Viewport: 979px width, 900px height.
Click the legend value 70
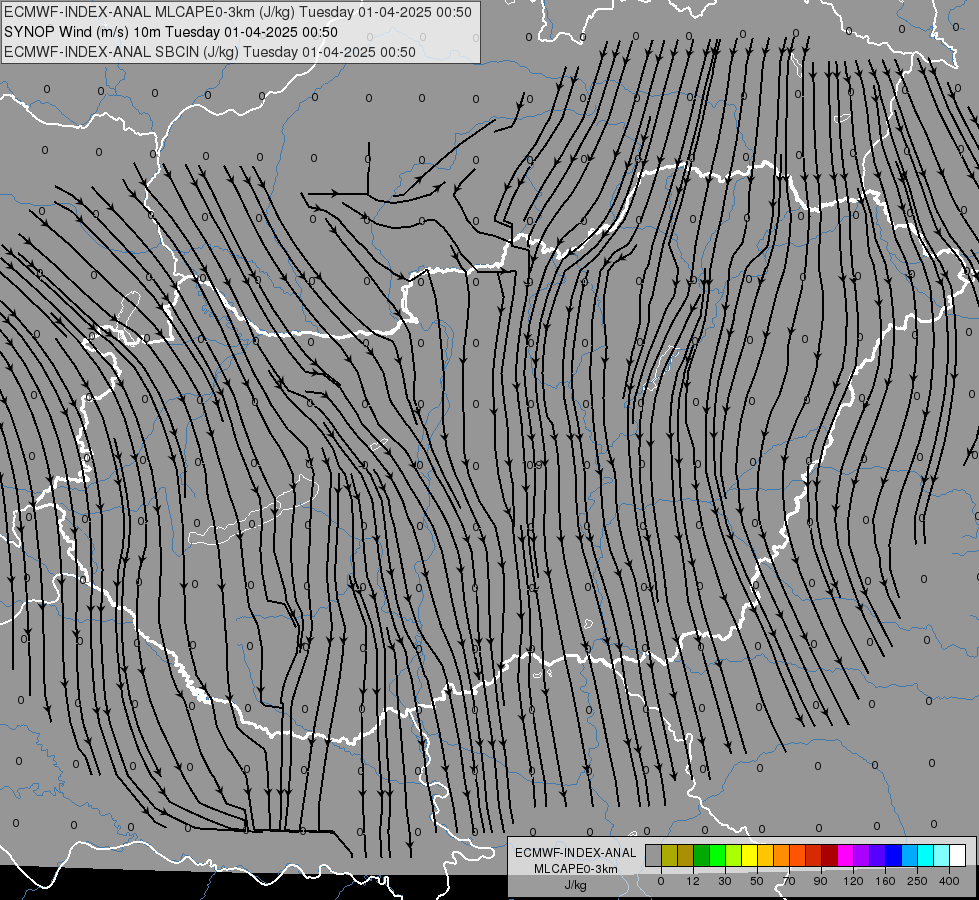pos(789,881)
